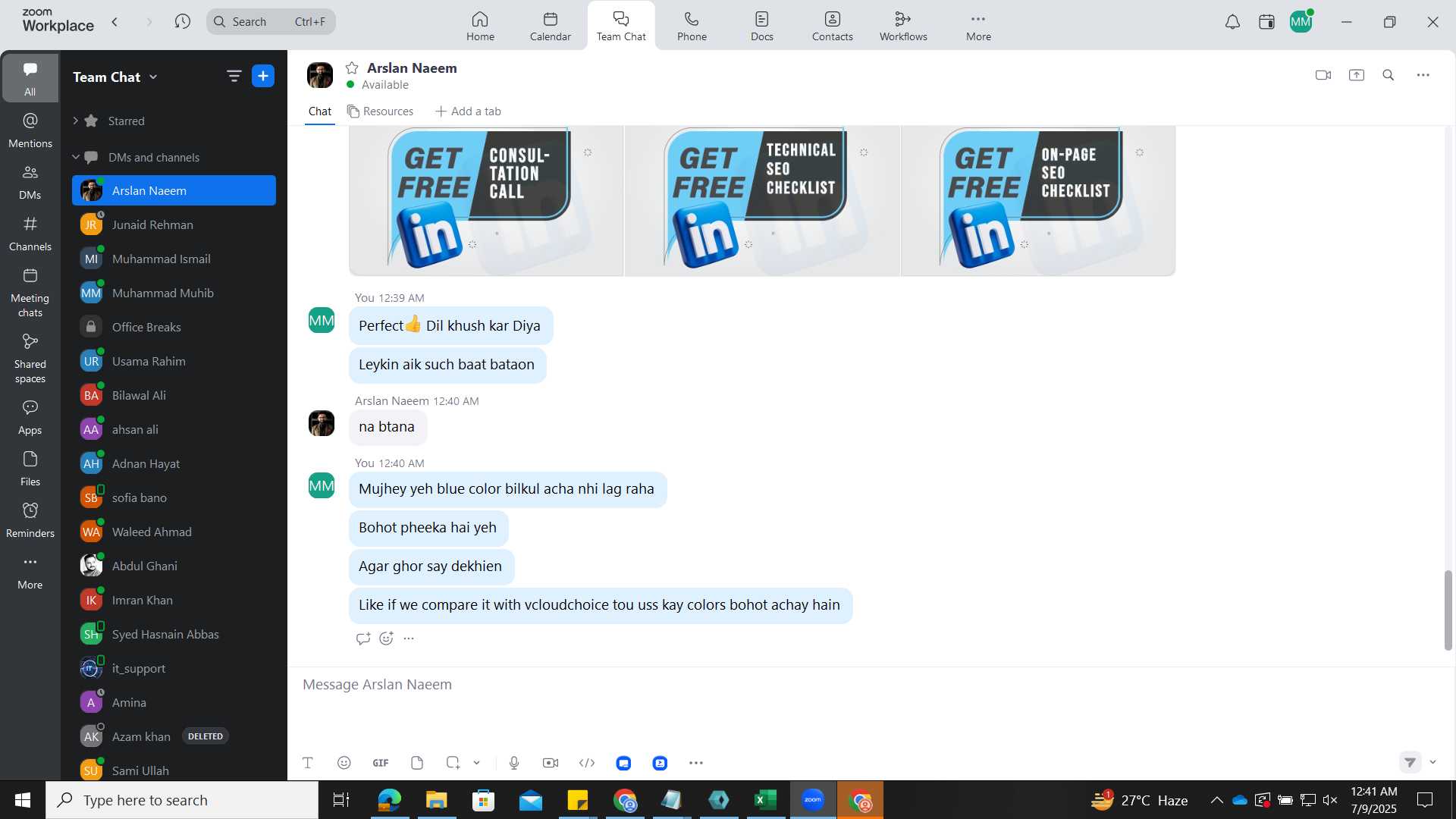
Task: Click chat vertical scrollbar thumb
Action: coord(1448,610)
